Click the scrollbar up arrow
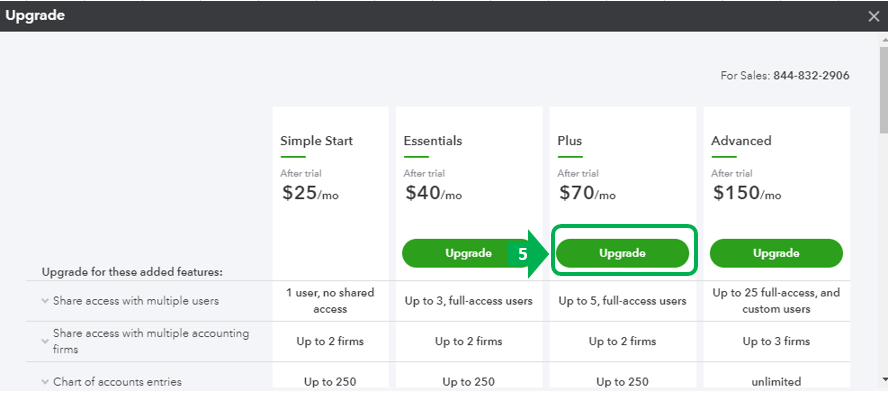 [x=883, y=40]
